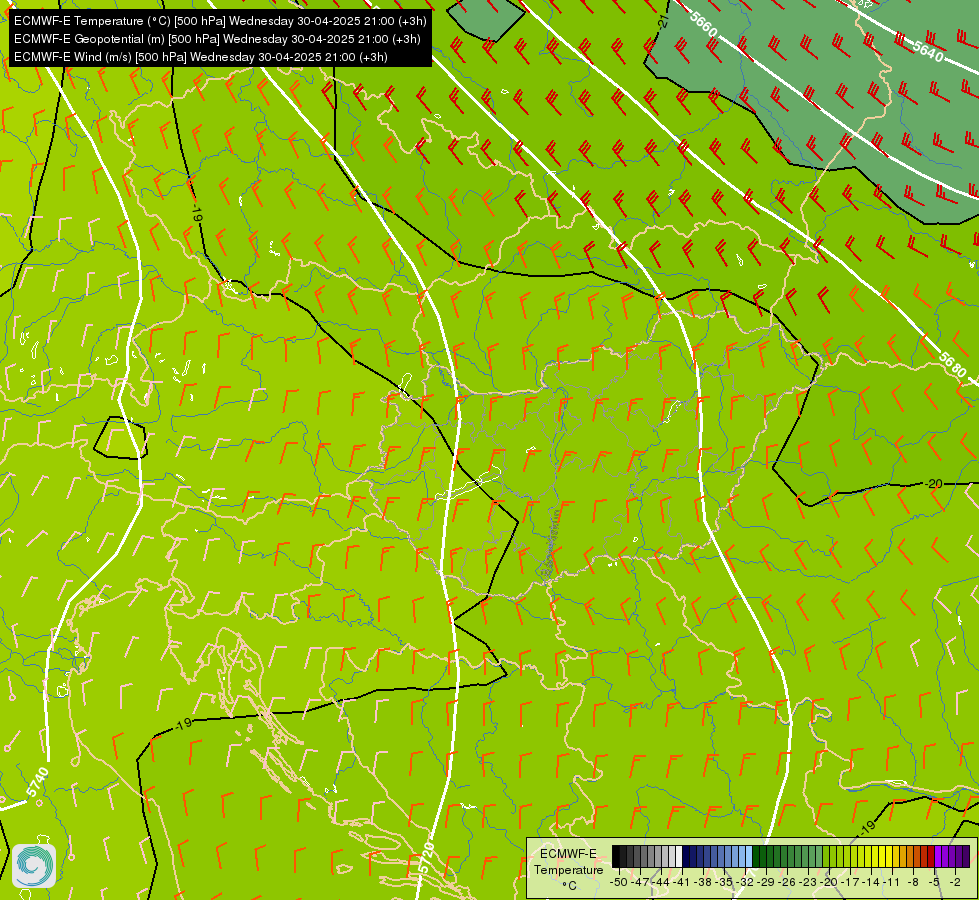Click the -20 label in the legend scale
This screenshot has width=979, height=900.
[x=829, y=882]
